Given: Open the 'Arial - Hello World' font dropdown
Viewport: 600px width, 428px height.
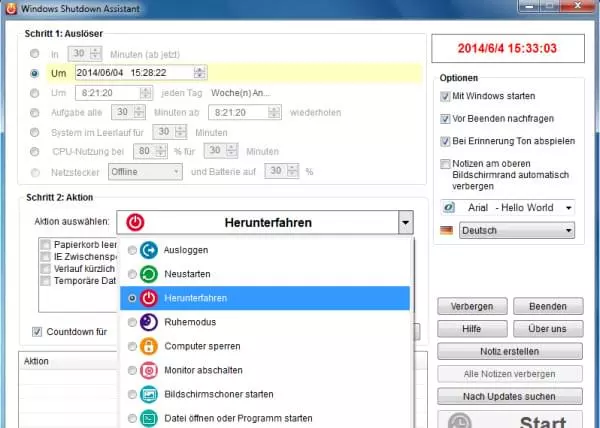Looking at the screenshot, I should pyautogui.click(x=507, y=208).
